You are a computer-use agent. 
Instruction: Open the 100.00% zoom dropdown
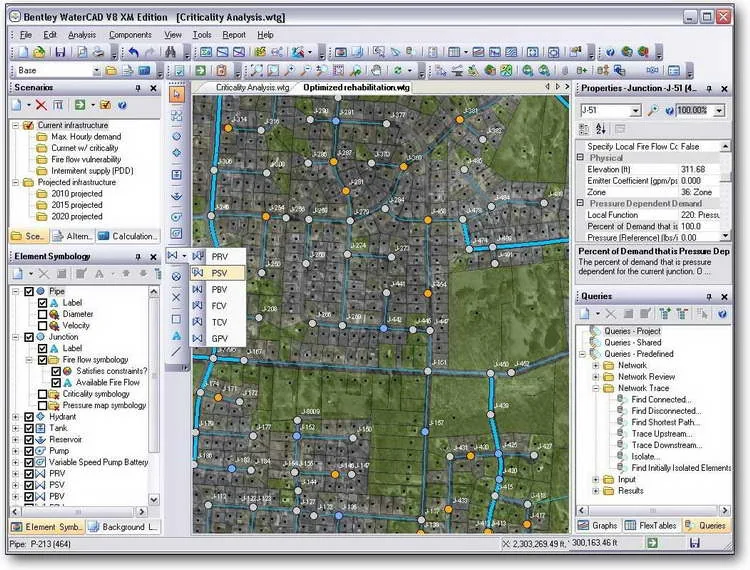(719, 110)
